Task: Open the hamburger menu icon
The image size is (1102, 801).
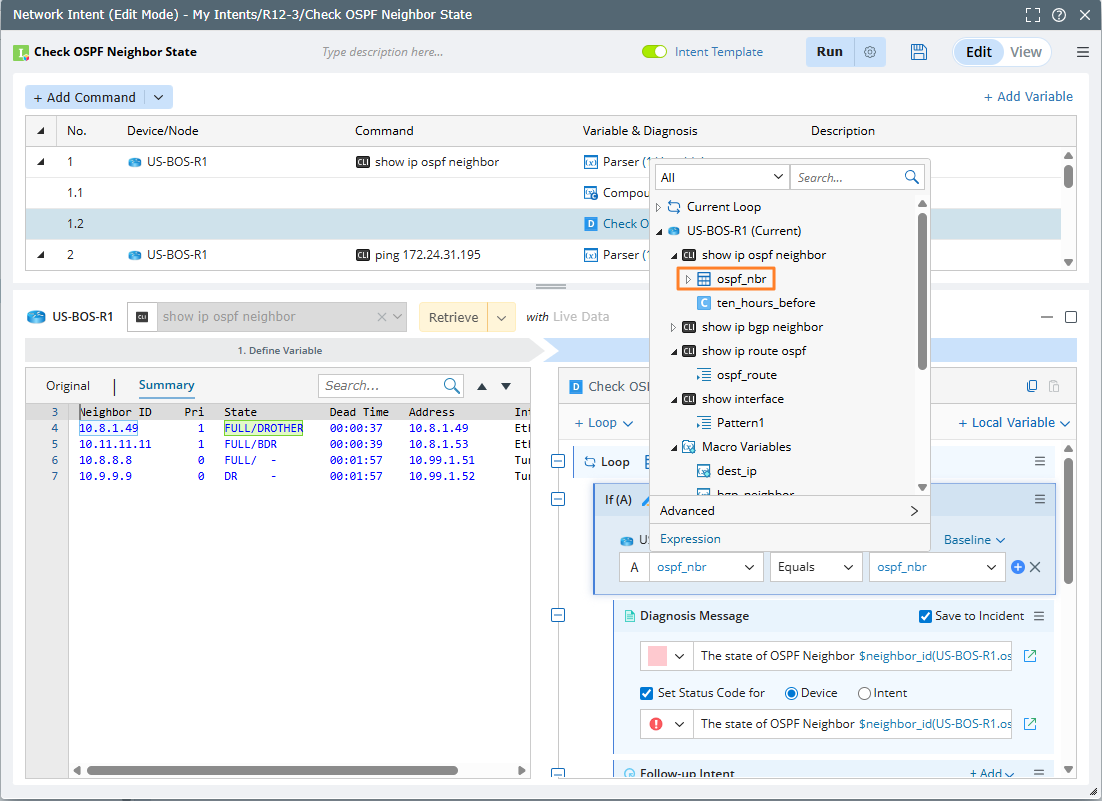Action: (x=1083, y=52)
